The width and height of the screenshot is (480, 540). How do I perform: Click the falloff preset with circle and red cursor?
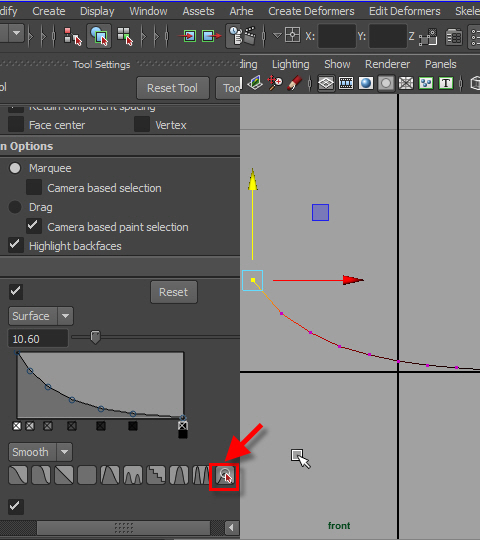click(224, 477)
